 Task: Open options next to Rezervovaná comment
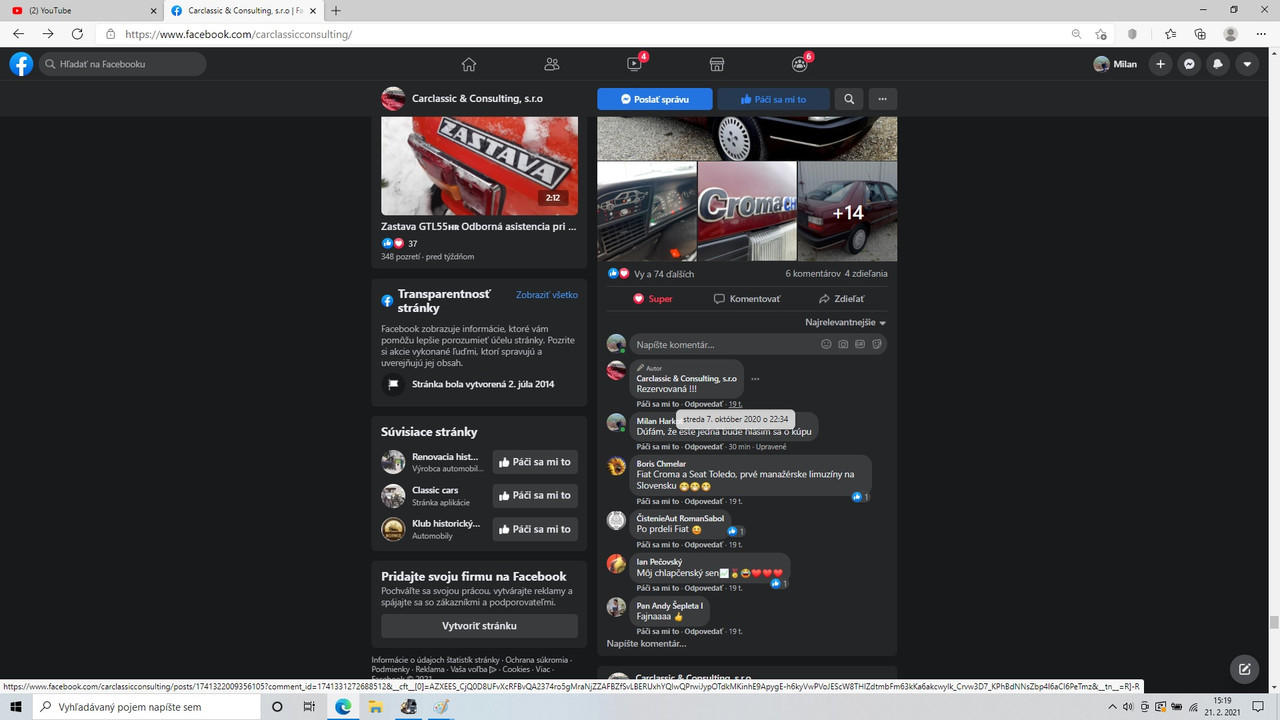(x=755, y=379)
